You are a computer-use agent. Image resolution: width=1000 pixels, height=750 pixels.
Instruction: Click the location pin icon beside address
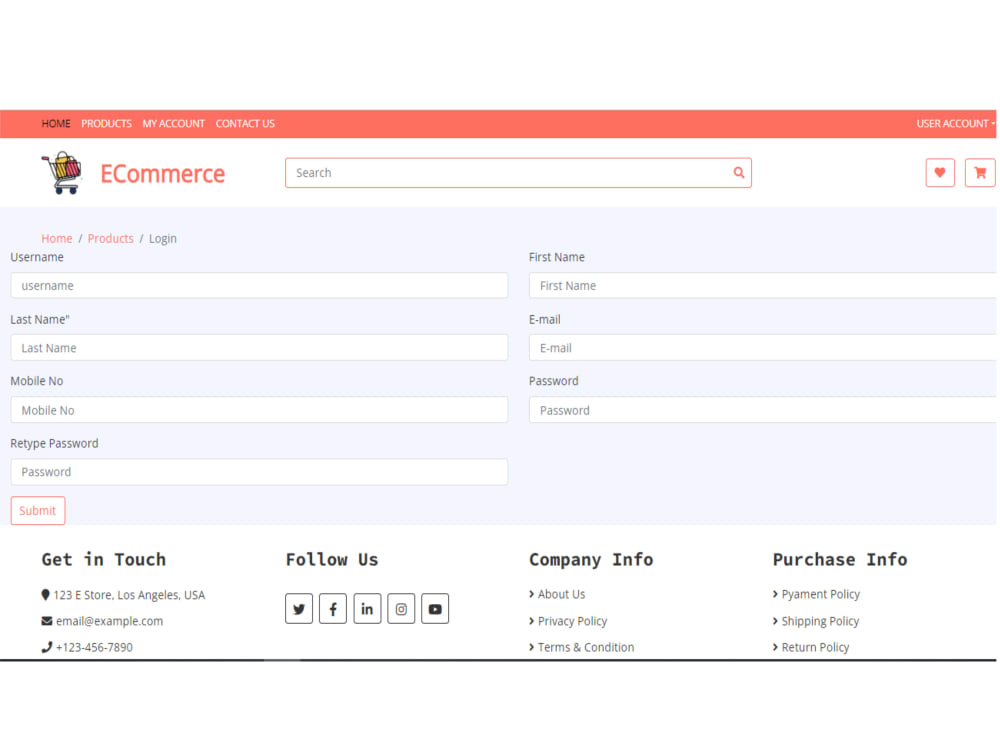(45, 594)
